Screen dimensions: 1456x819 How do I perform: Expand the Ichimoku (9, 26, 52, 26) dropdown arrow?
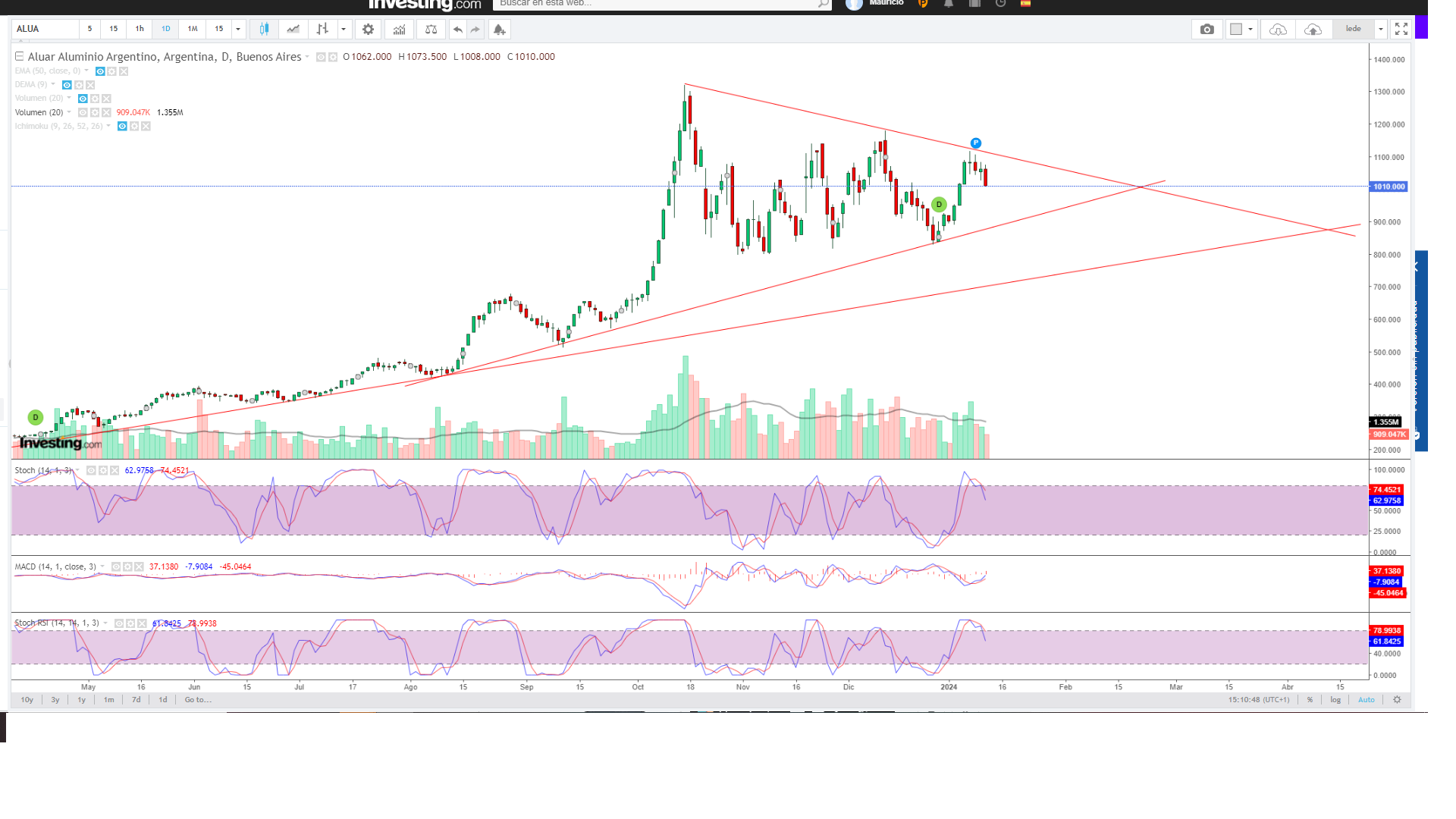click(x=108, y=127)
